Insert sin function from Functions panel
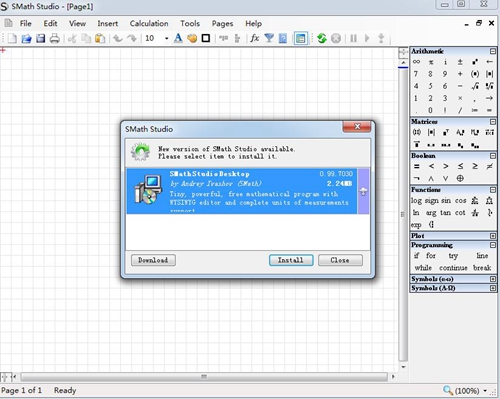The width and height of the screenshot is (500, 399). click(446, 201)
